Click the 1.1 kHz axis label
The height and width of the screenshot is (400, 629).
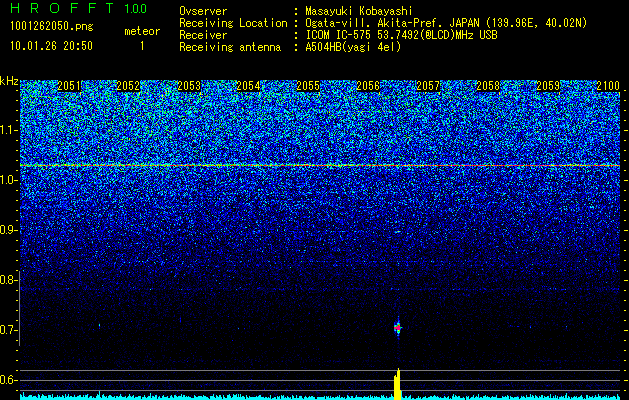[9, 130]
